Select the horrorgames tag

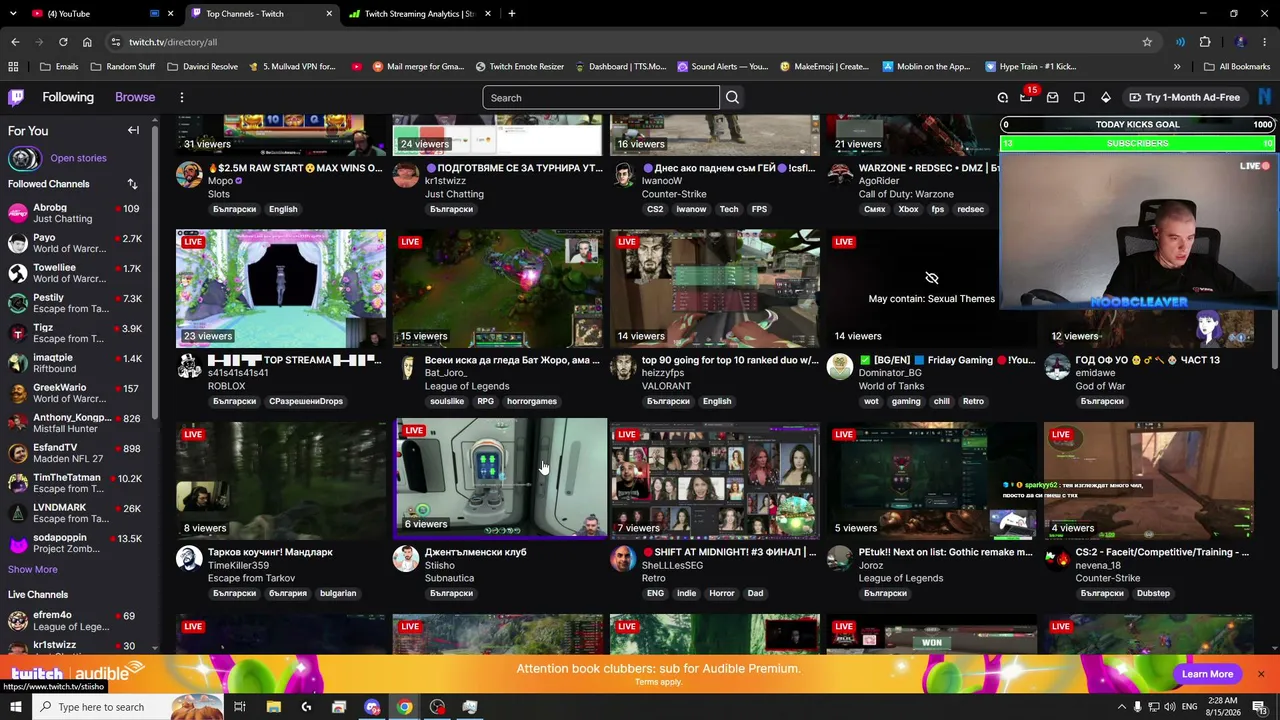[532, 401]
